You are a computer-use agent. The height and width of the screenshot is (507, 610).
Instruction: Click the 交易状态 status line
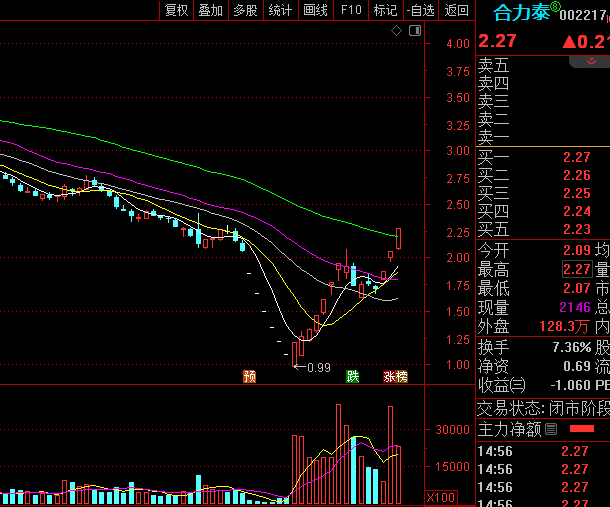point(543,408)
